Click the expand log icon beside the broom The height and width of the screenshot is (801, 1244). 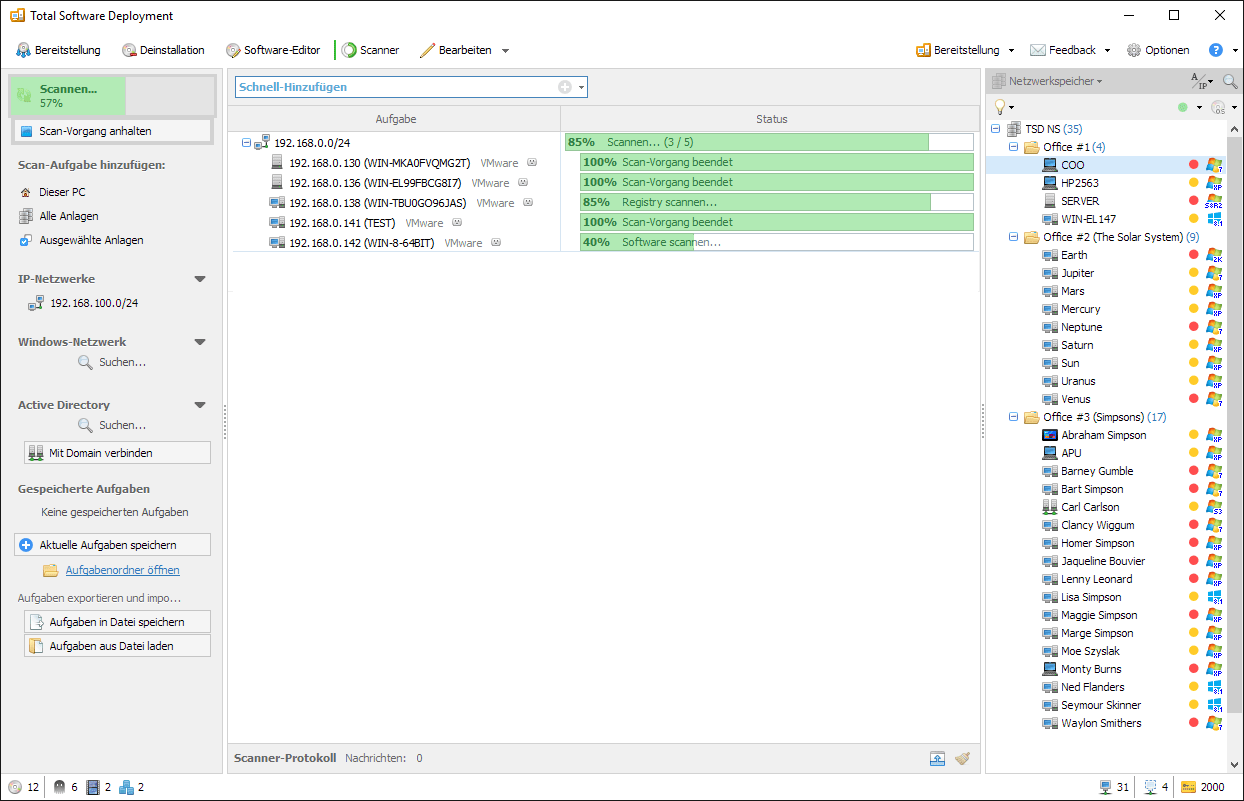(937, 758)
